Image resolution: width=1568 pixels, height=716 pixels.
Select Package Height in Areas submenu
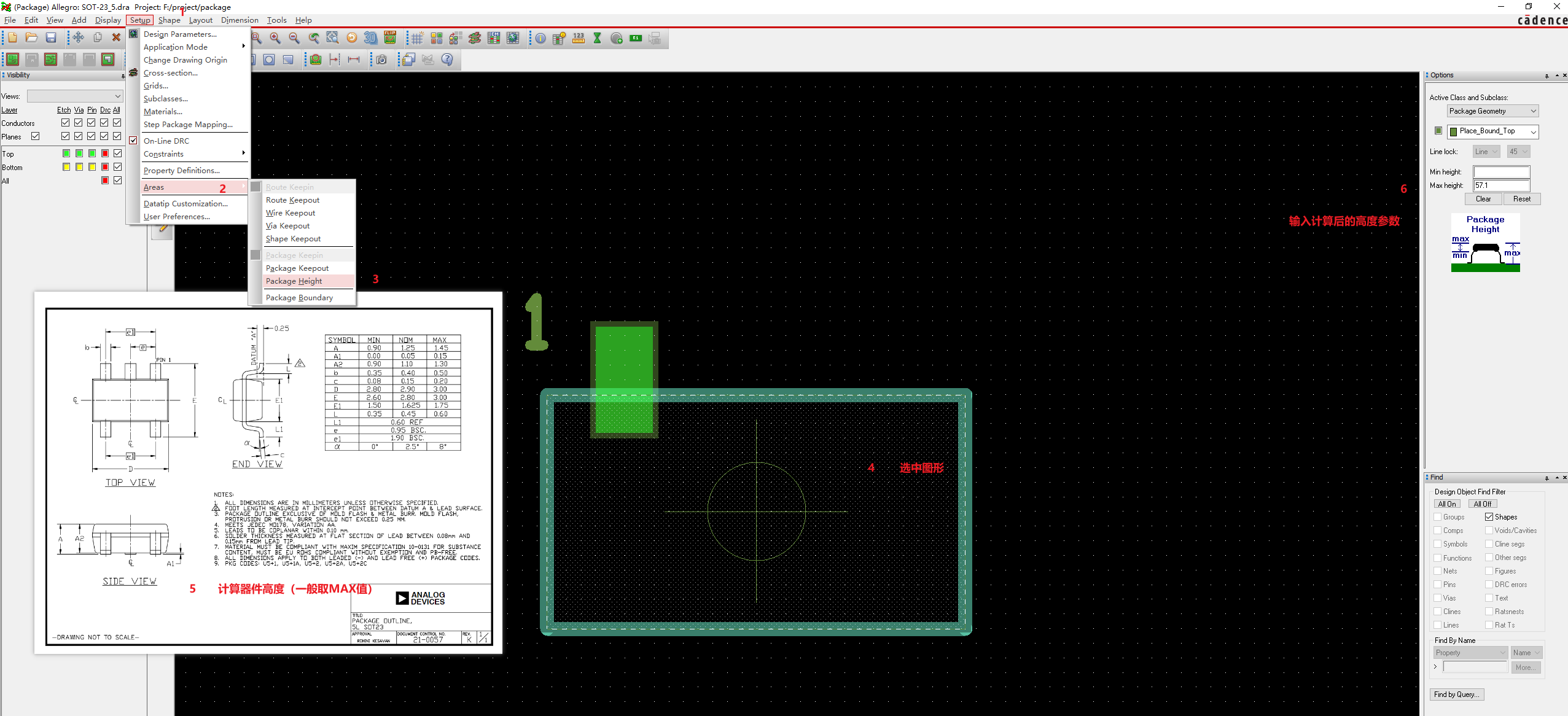294,281
